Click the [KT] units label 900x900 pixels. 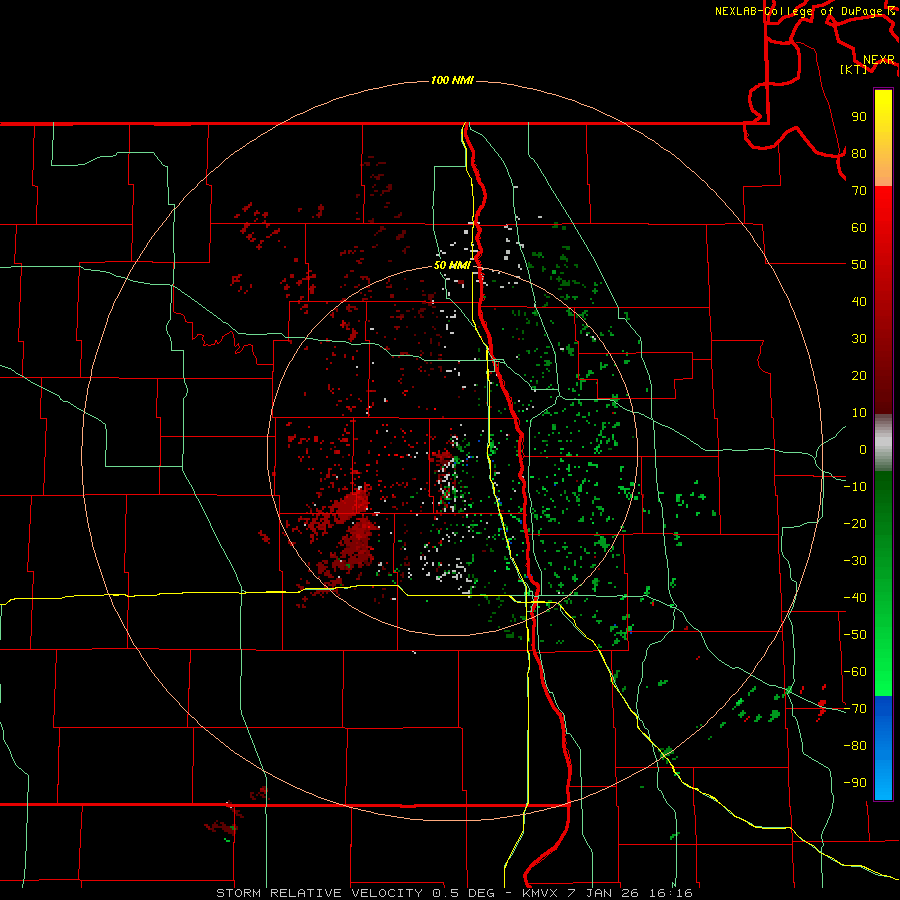pyautogui.click(x=853, y=69)
